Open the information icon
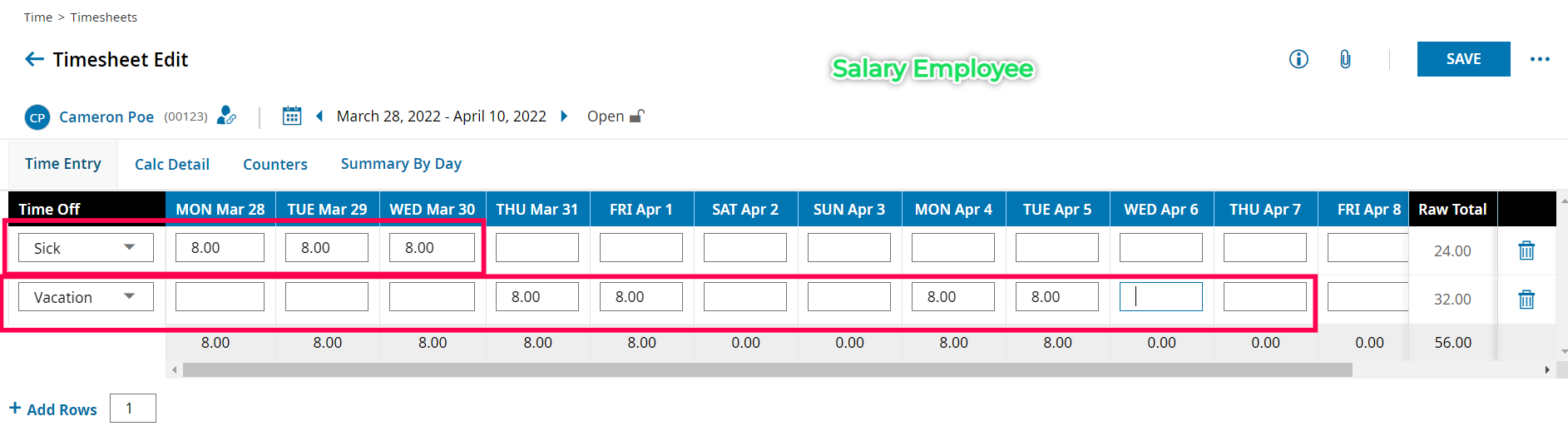The width and height of the screenshot is (1568, 441). (1298, 59)
